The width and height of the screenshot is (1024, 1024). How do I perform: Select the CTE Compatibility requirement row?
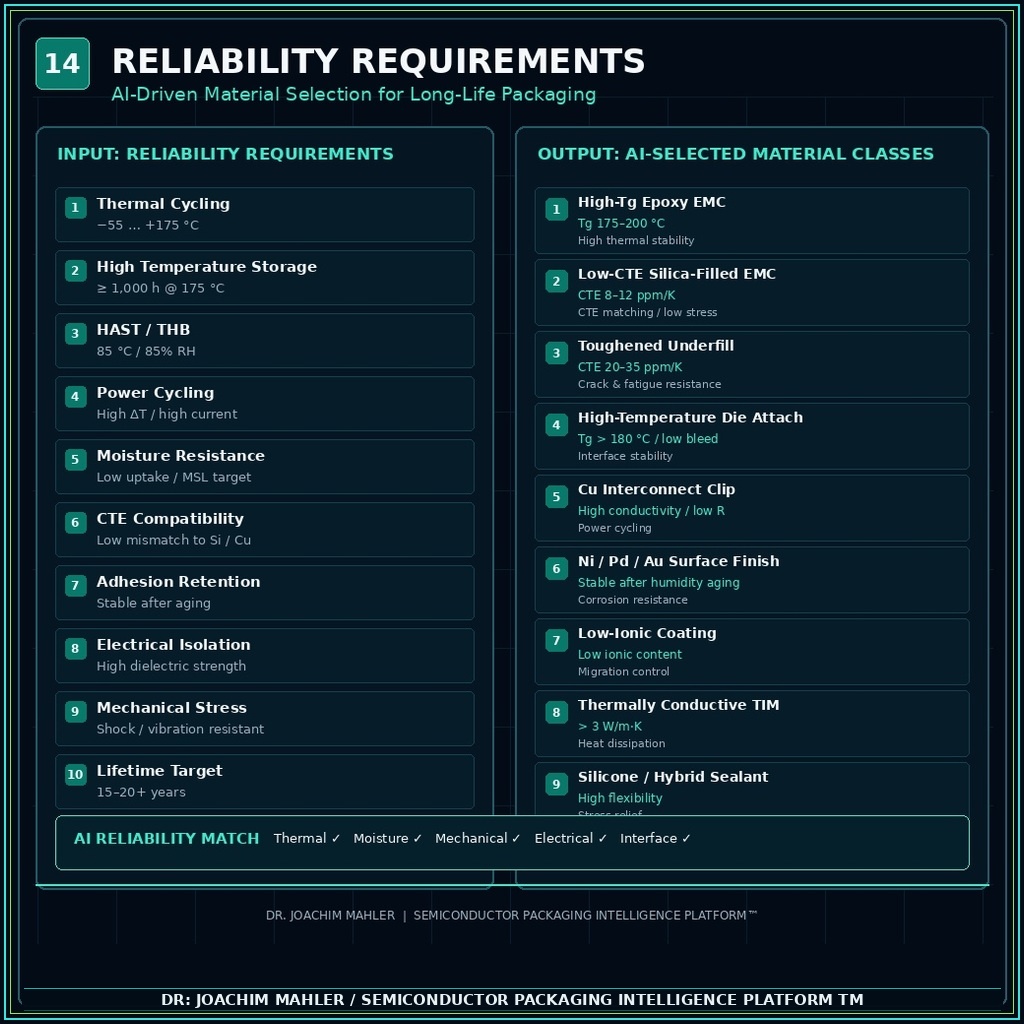coord(264,530)
